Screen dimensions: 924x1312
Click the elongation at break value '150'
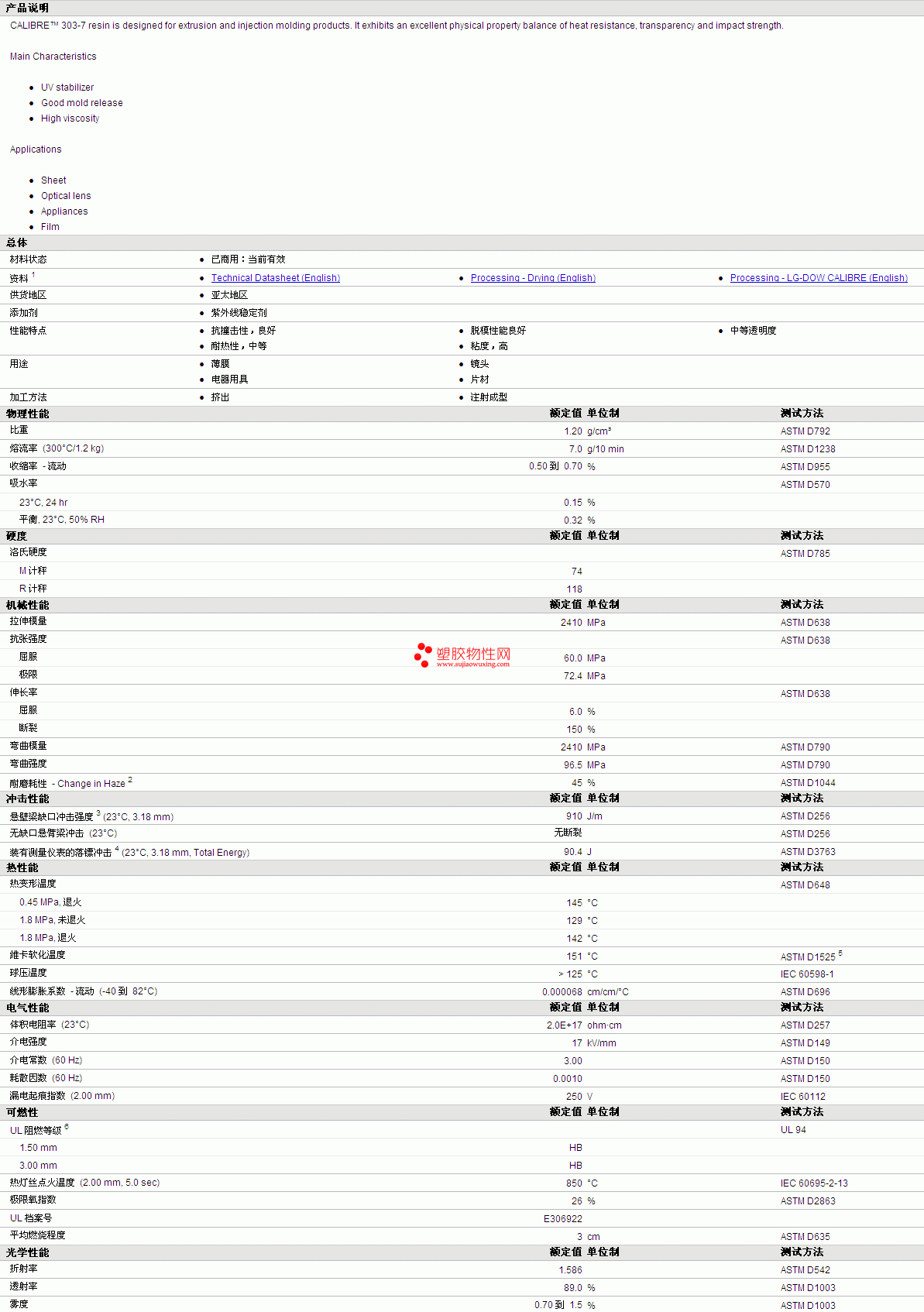574,730
